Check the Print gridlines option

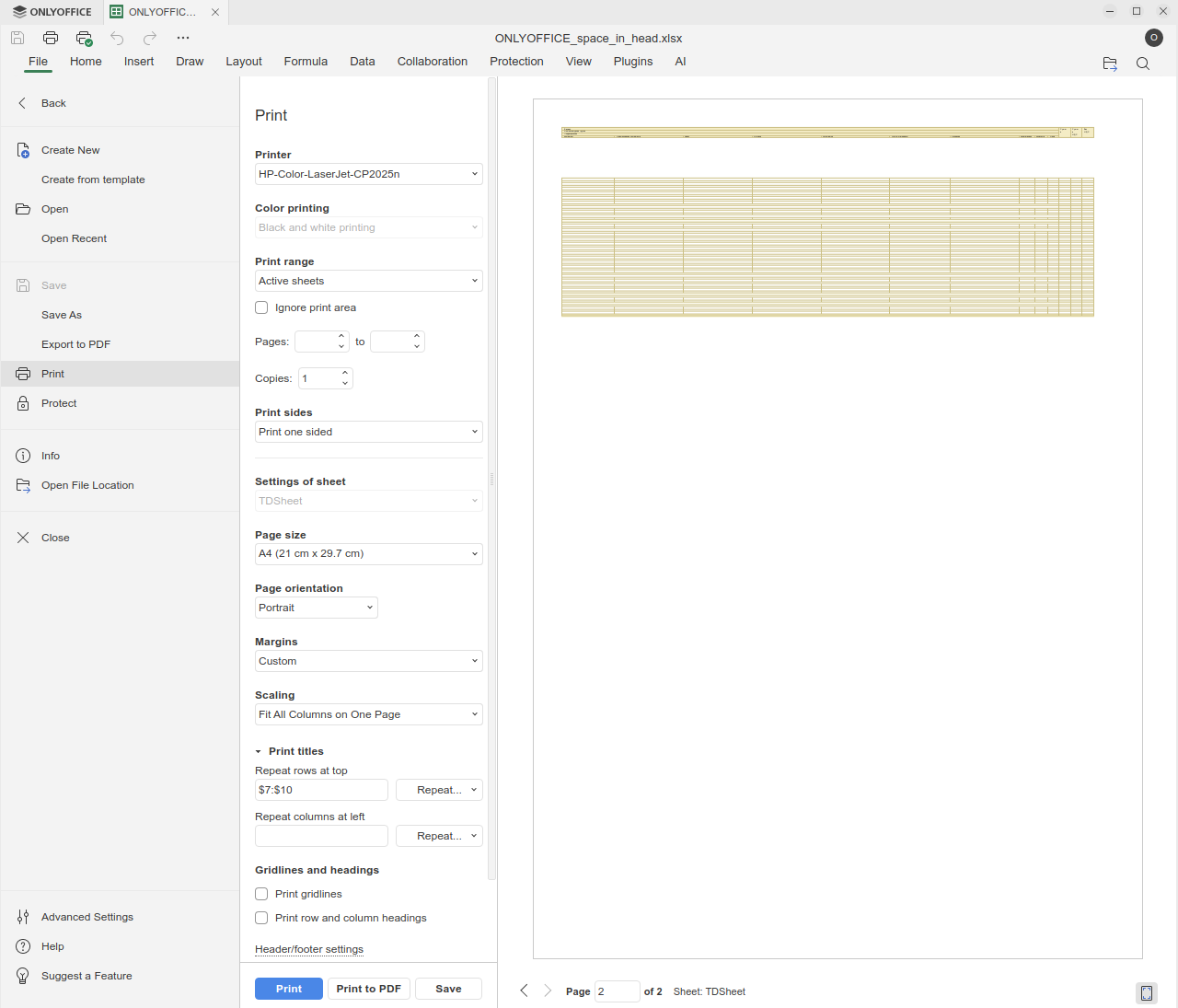tap(261, 894)
